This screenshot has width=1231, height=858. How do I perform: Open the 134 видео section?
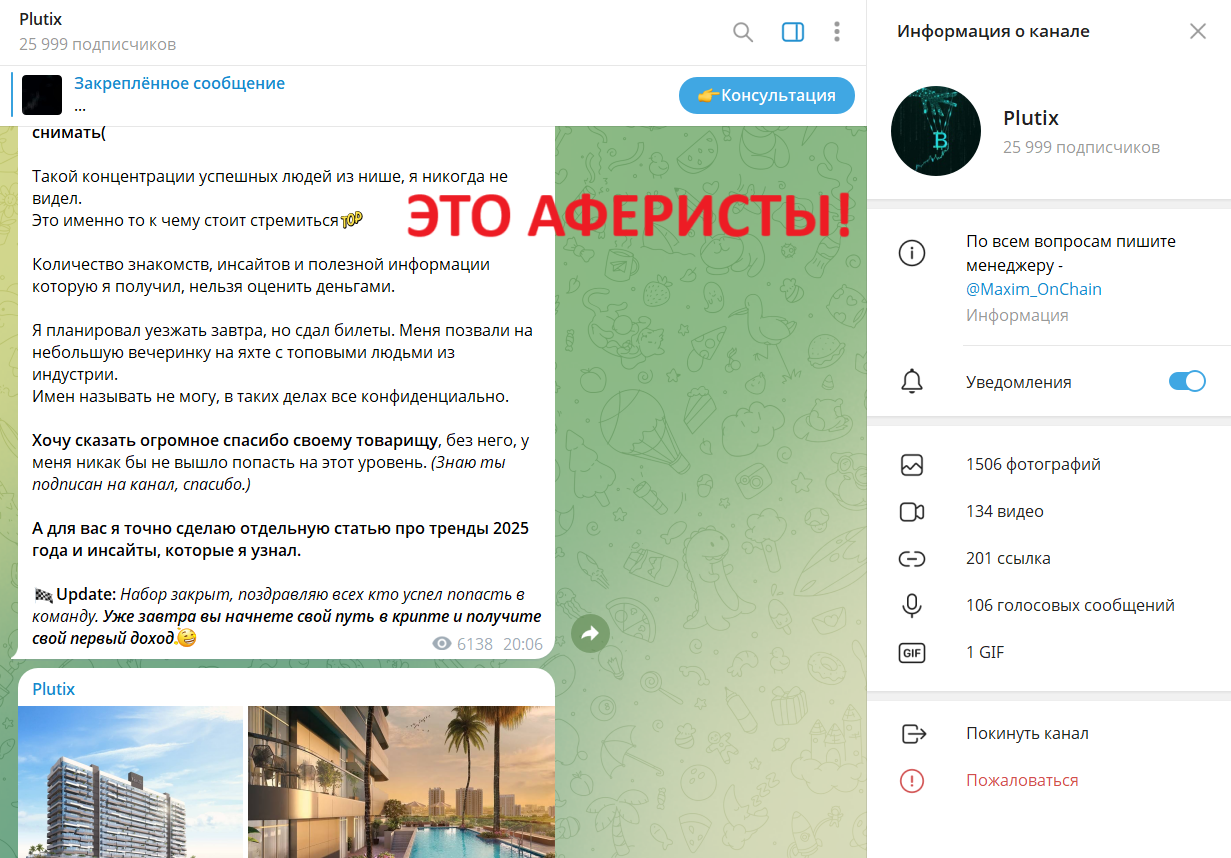(1049, 511)
